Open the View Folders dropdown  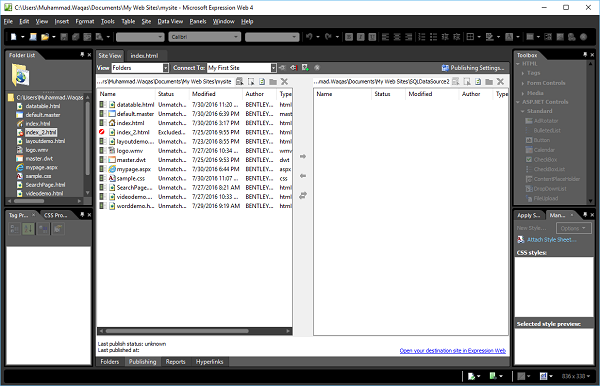click(165, 68)
